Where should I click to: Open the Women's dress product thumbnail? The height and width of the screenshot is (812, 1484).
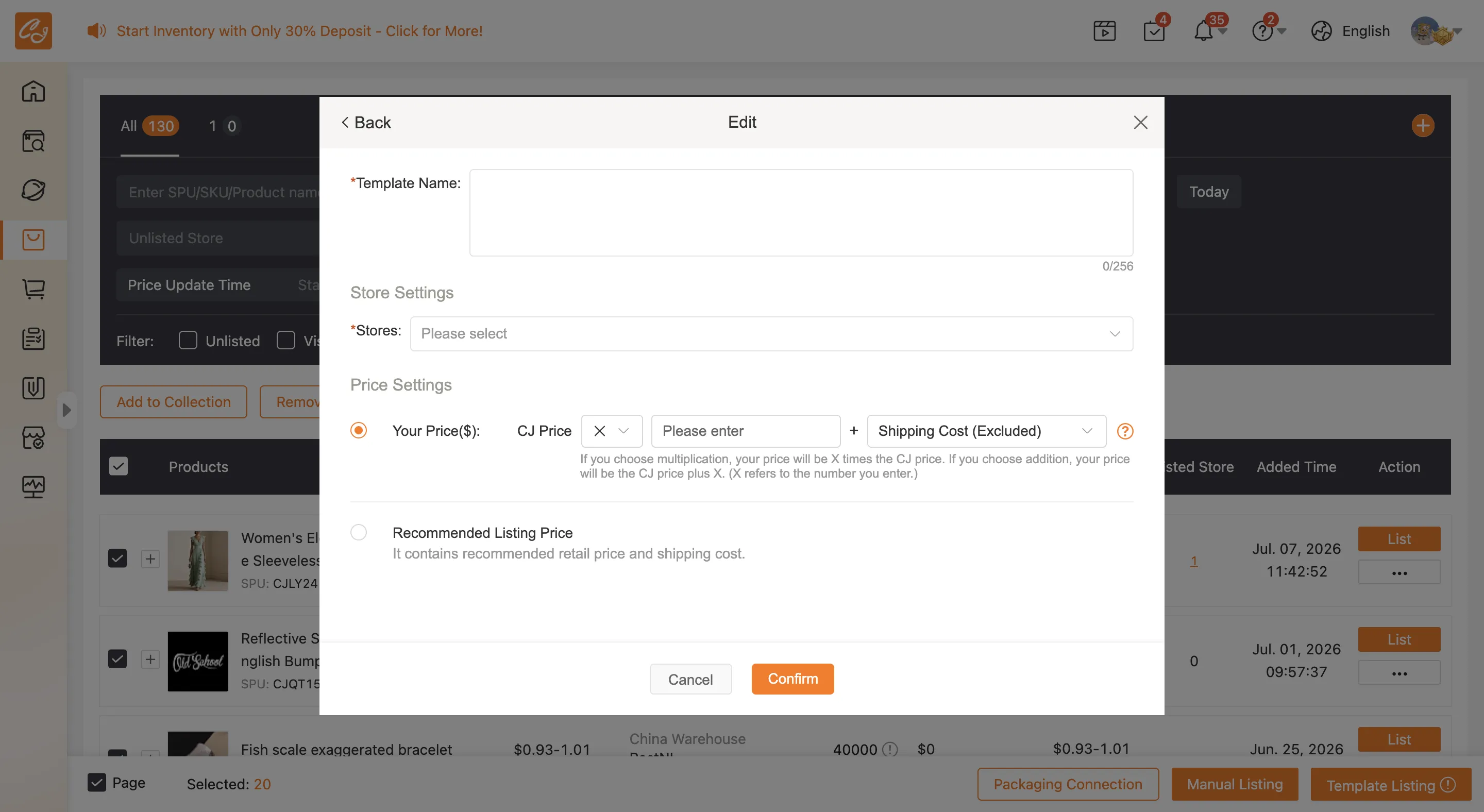(197, 561)
